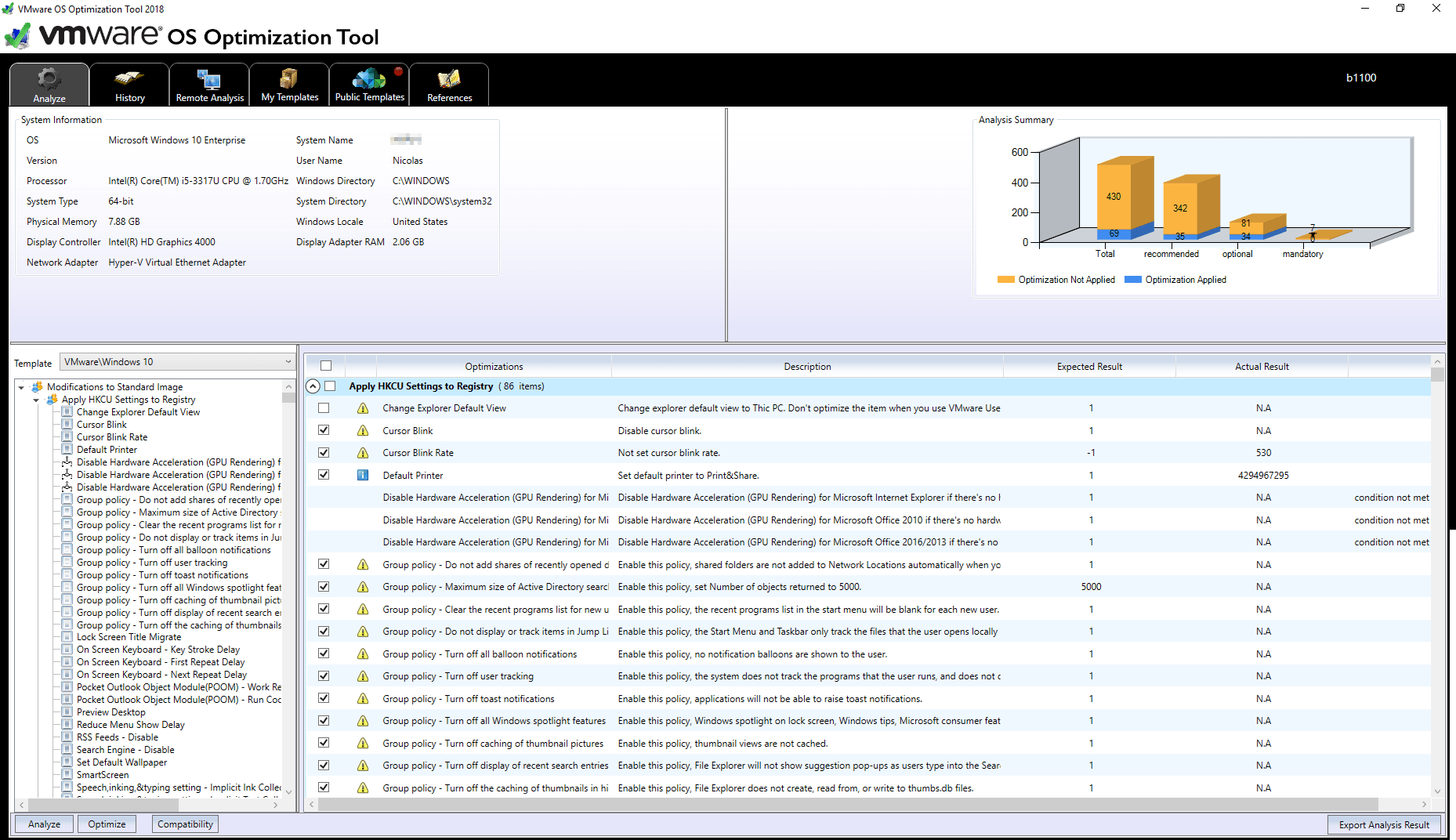This screenshot has width=1456, height=840.
Task: Click document icon beside SmartScreen tree item
Action: [67, 775]
